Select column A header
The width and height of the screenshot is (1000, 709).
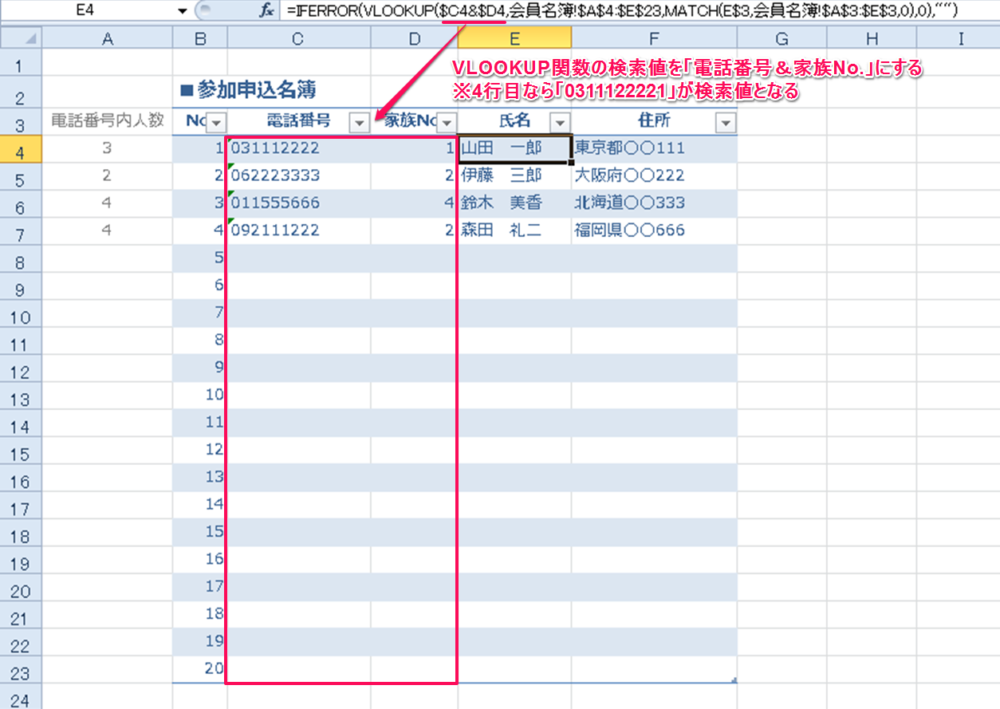click(107, 39)
